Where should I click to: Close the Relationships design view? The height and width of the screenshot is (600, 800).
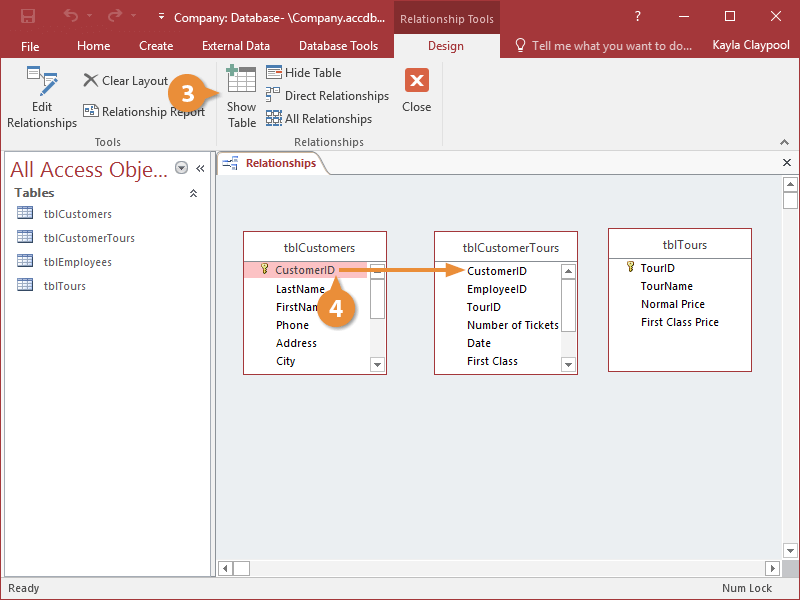416,91
